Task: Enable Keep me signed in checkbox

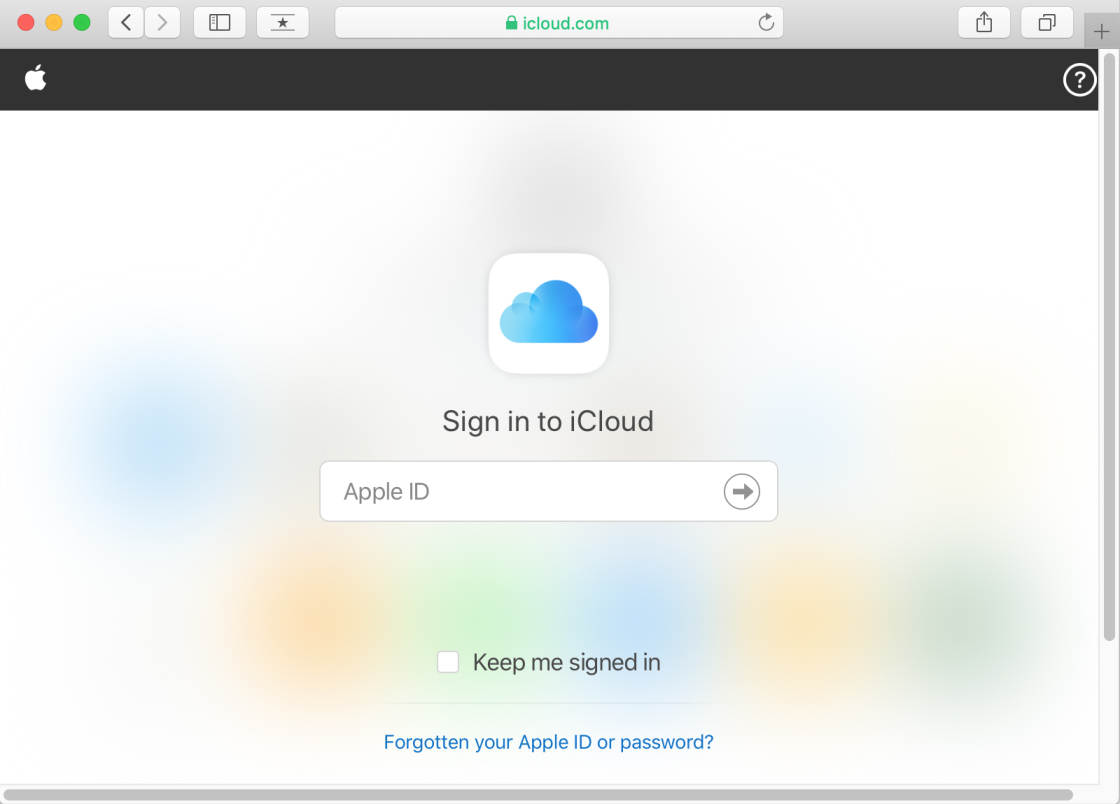Action: (448, 662)
